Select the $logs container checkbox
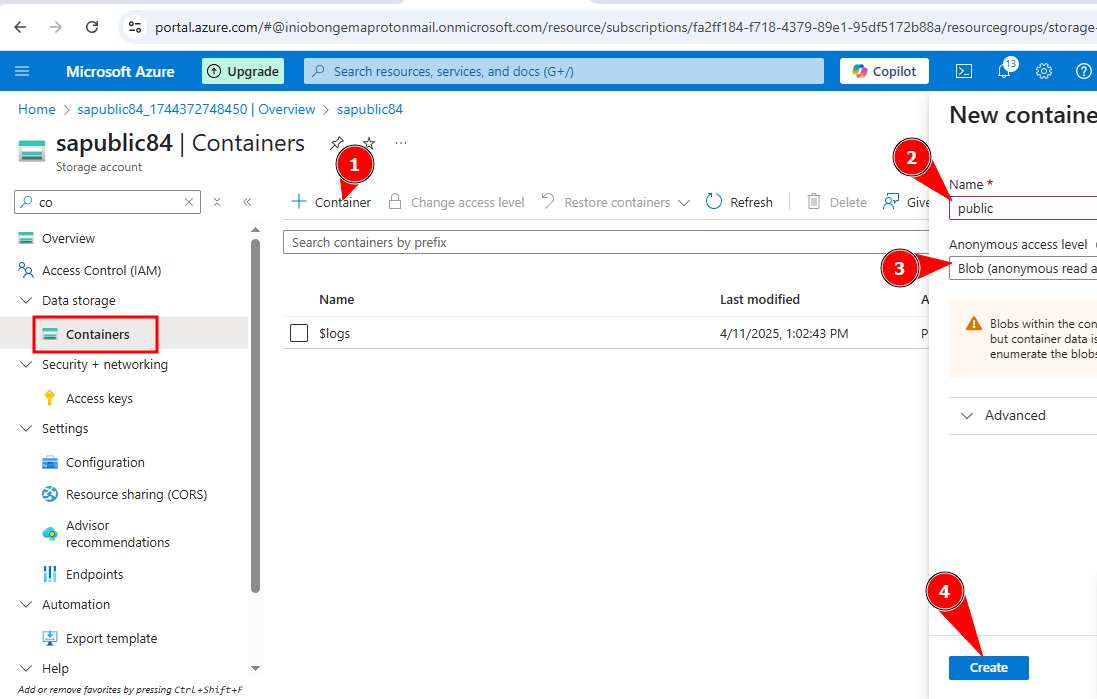The height and width of the screenshot is (699, 1097). [x=299, y=333]
